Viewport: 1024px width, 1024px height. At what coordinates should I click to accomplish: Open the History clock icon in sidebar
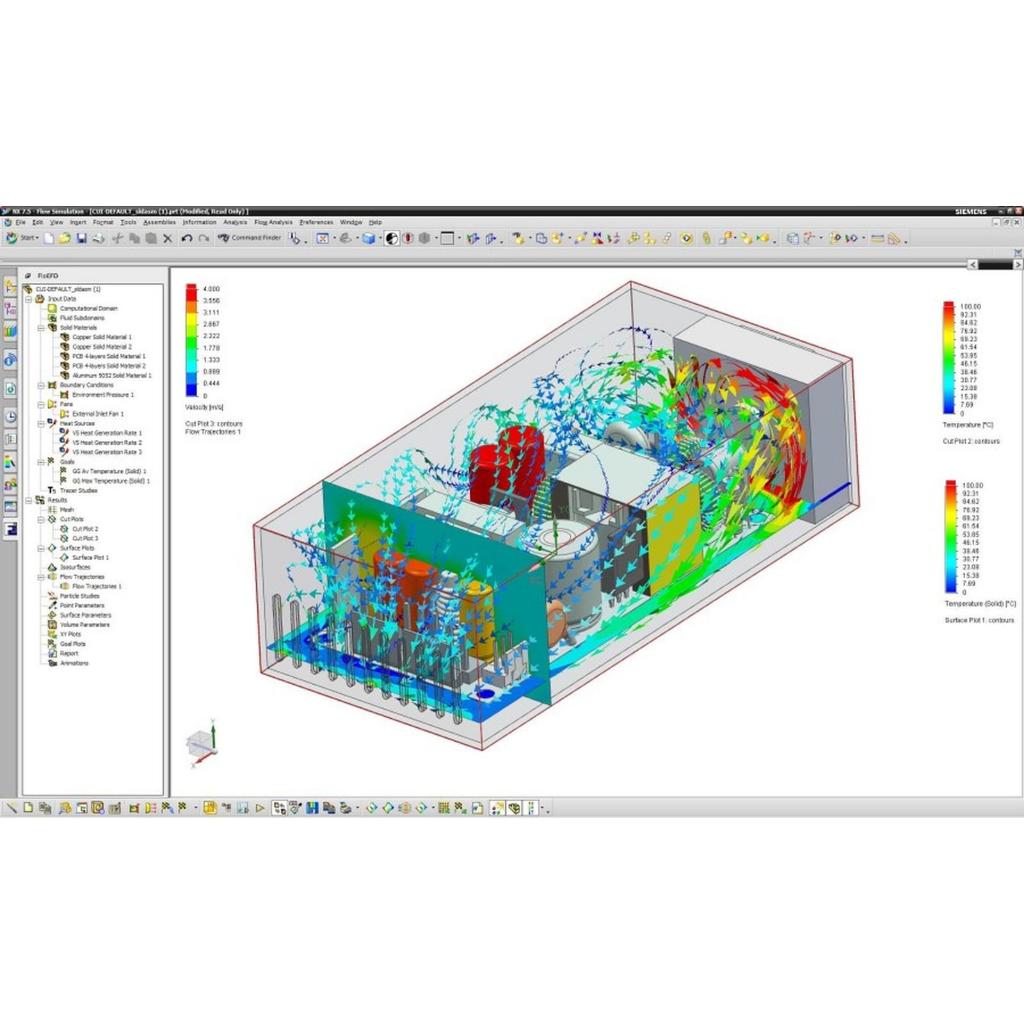coord(10,417)
